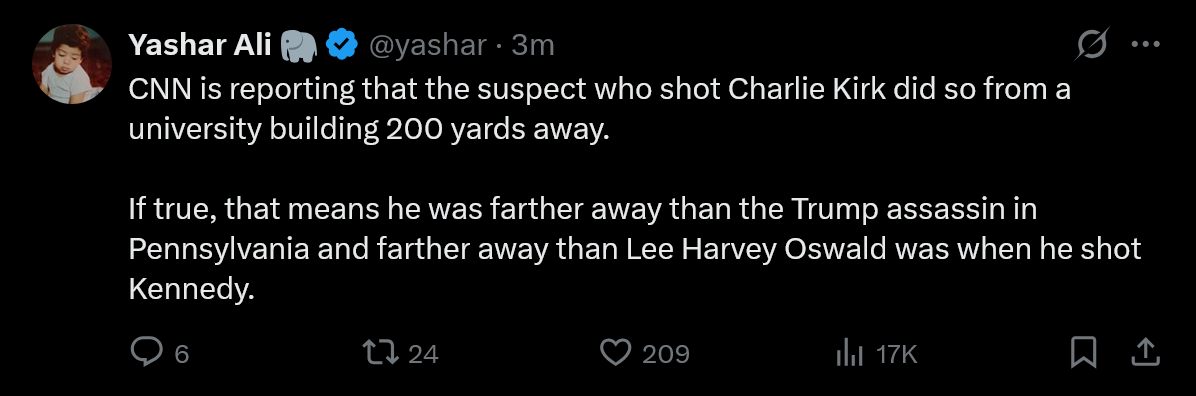Click the @yashar handle

pos(427,46)
